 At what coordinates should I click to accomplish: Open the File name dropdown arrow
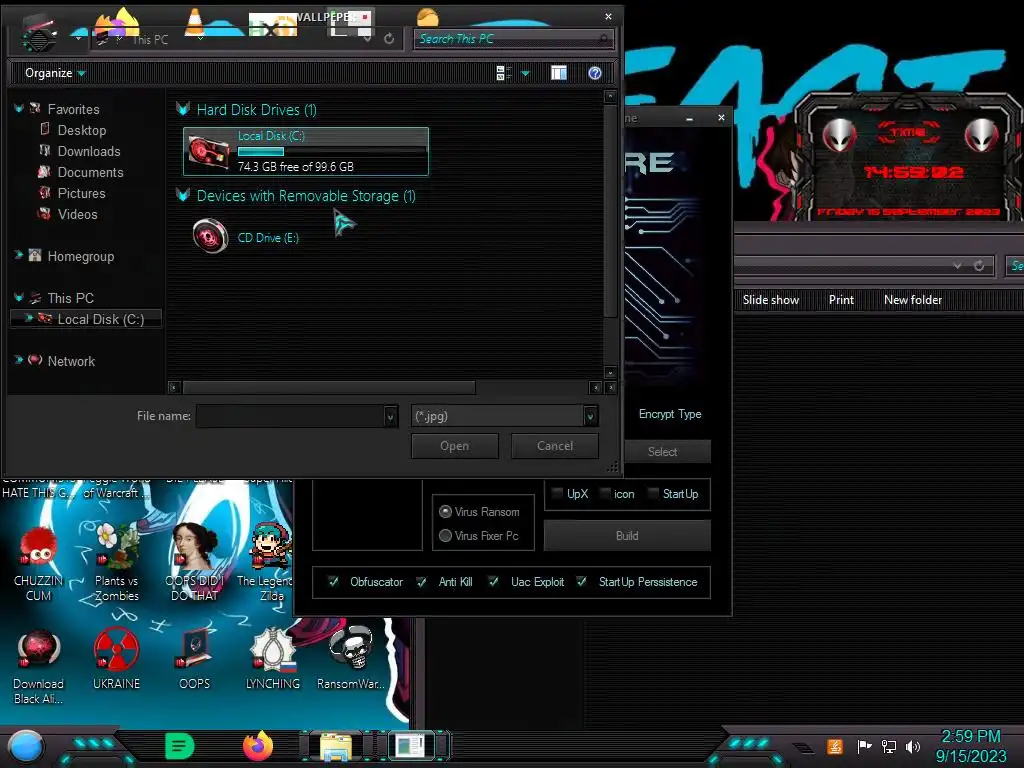[x=391, y=416]
